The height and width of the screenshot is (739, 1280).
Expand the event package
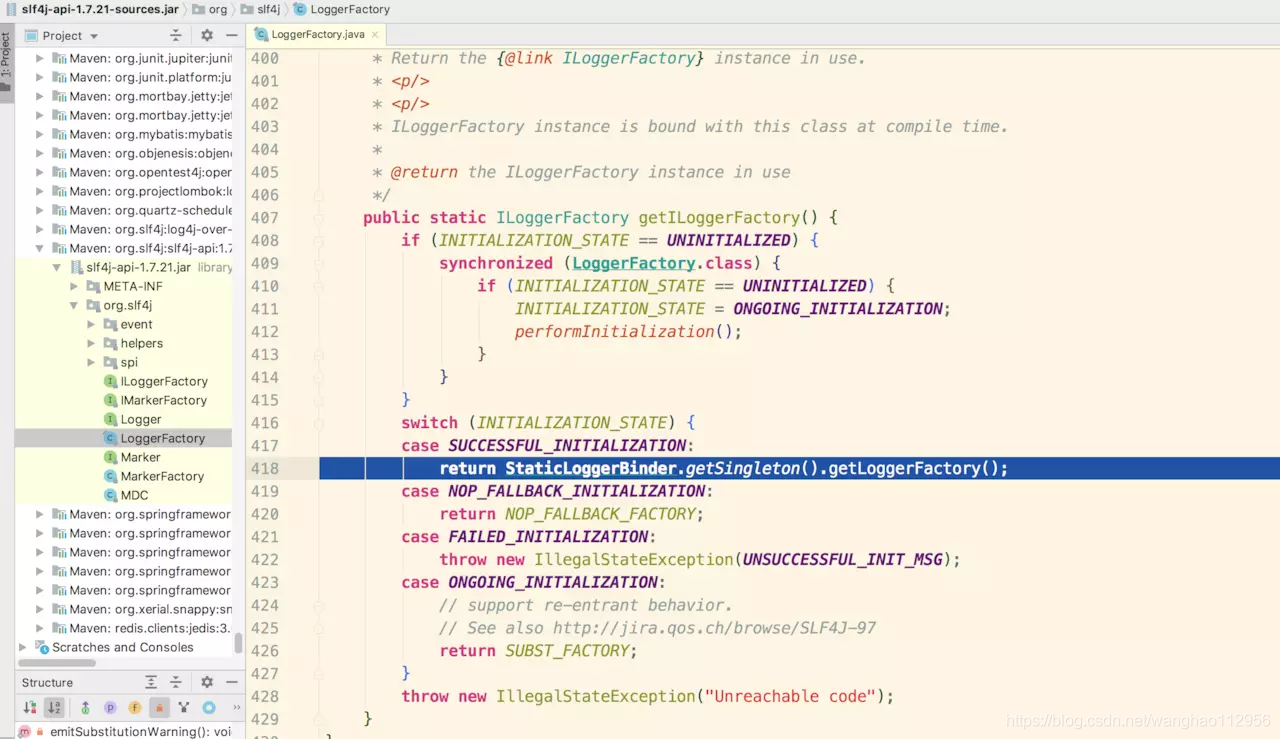coord(91,324)
